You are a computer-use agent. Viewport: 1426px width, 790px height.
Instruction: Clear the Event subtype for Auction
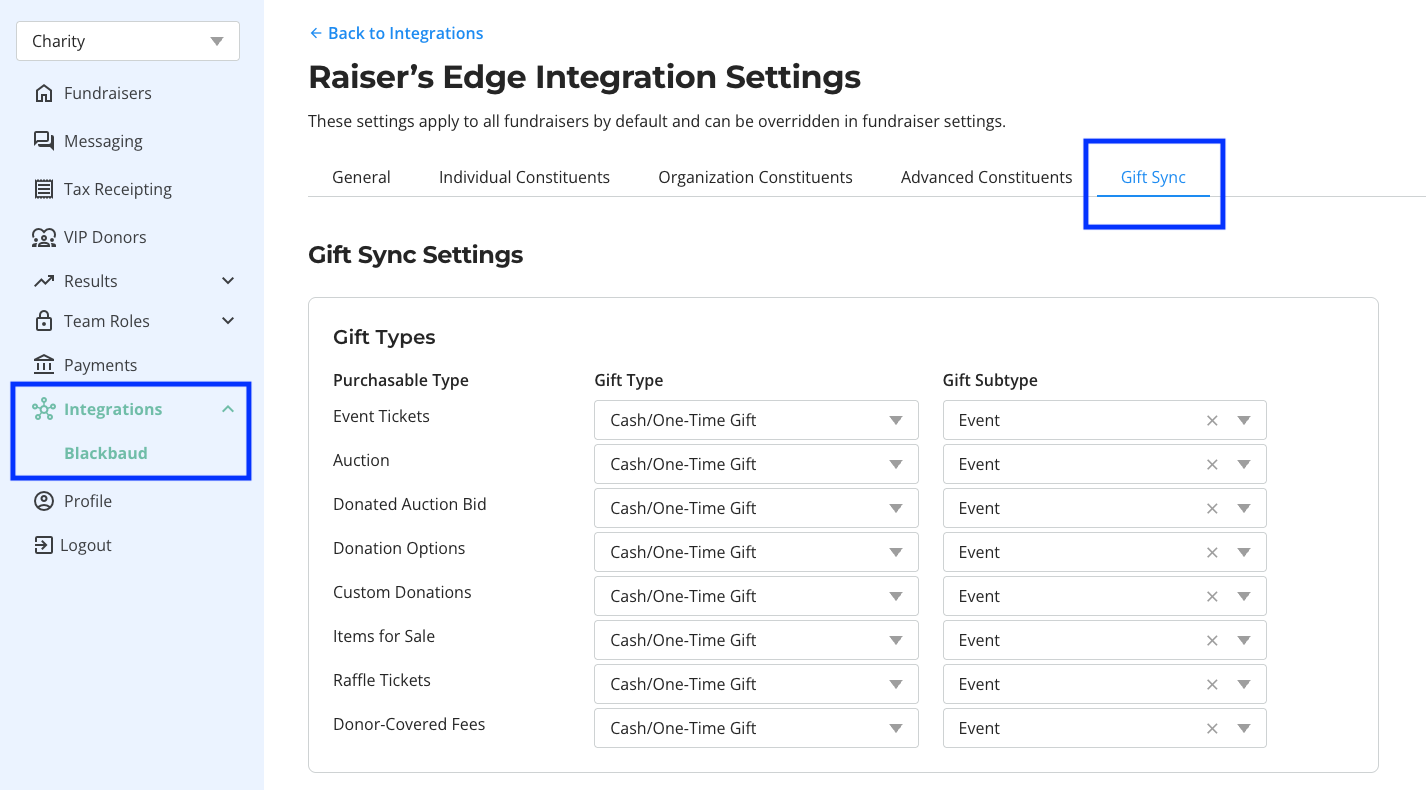(x=1211, y=464)
